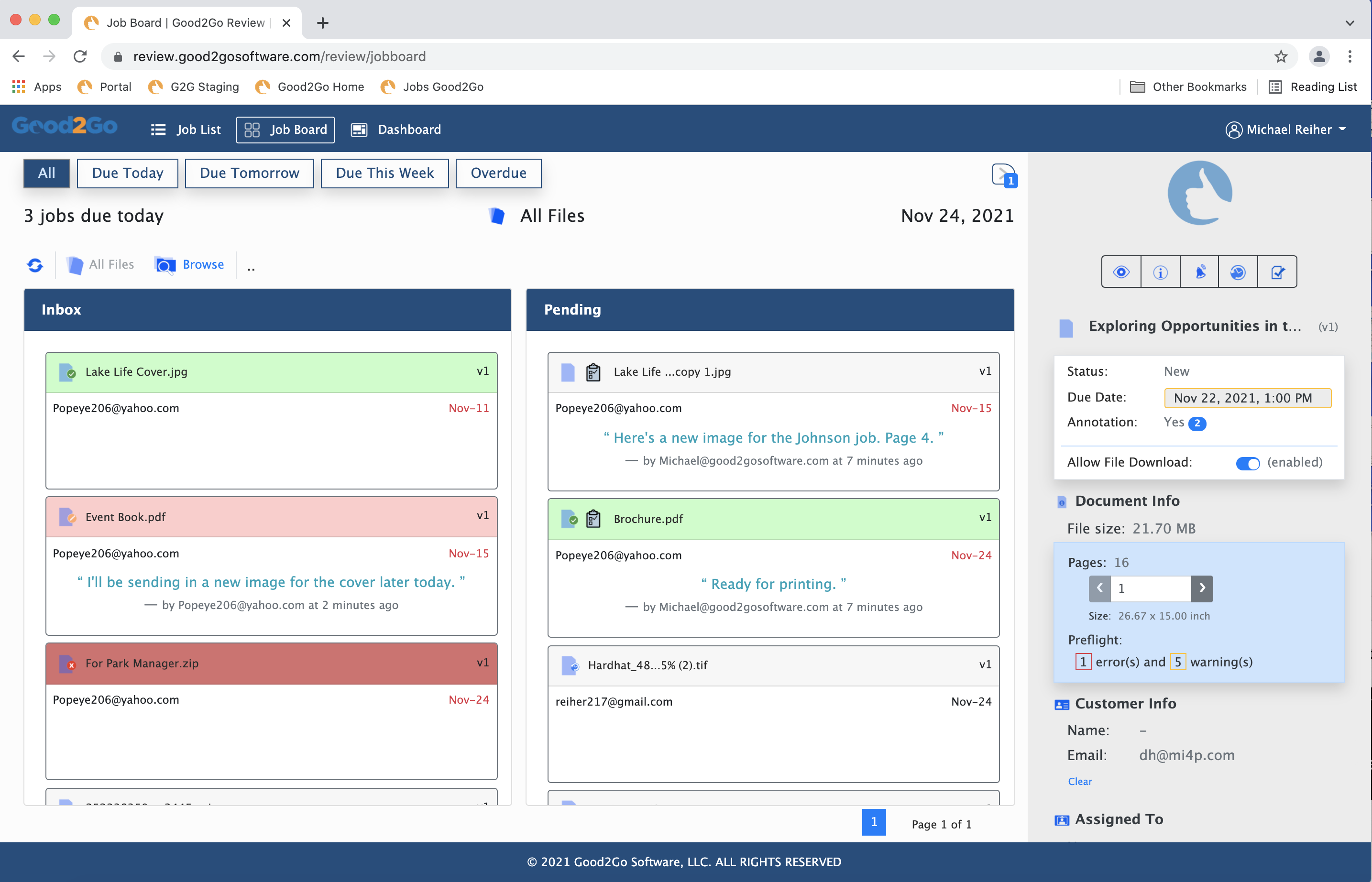
Task: Click the error count box showing 1
Action: (x=1083, y=663)
